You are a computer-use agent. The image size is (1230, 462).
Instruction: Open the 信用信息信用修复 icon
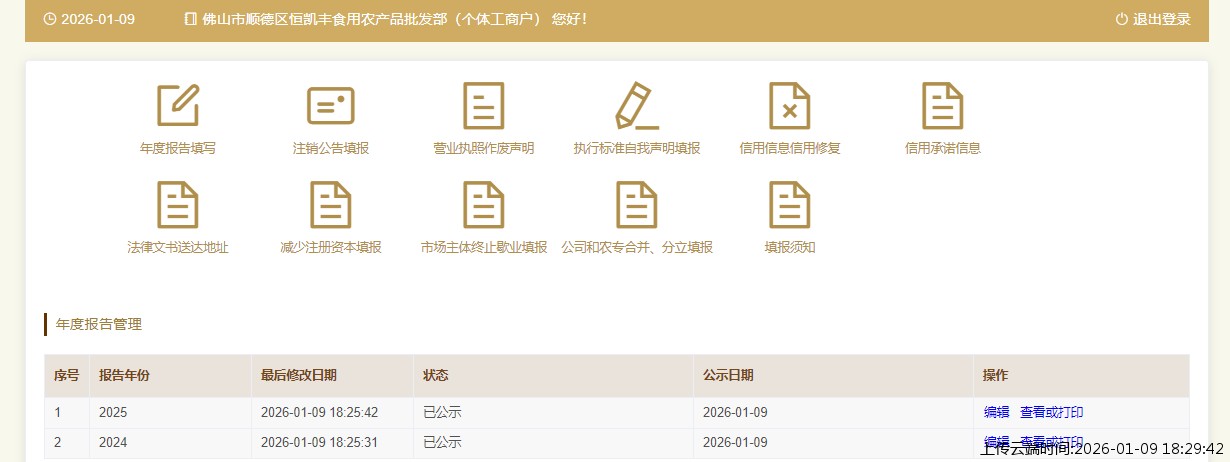(x=790, y=105)
